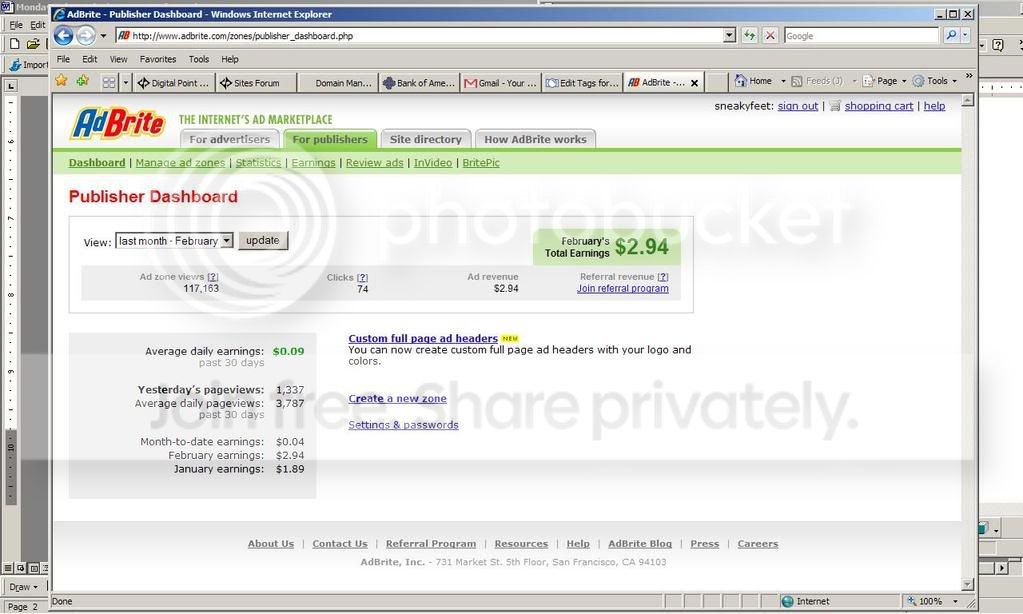Expand the View month dropdown
Image resolution: width=1023 pixels, height=614 pixels.
(226, 241)
